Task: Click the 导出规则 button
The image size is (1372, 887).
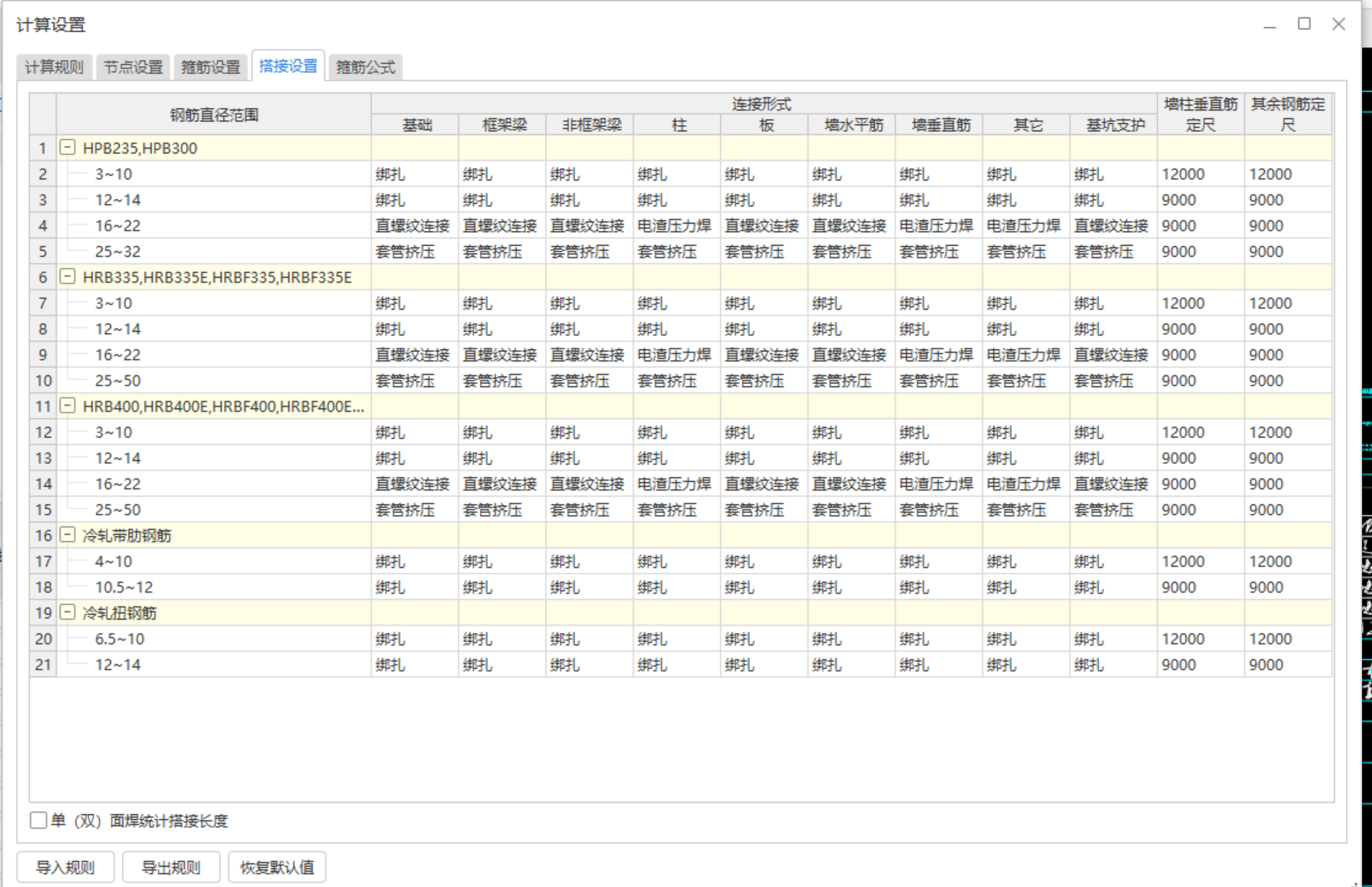Action: 171,867
